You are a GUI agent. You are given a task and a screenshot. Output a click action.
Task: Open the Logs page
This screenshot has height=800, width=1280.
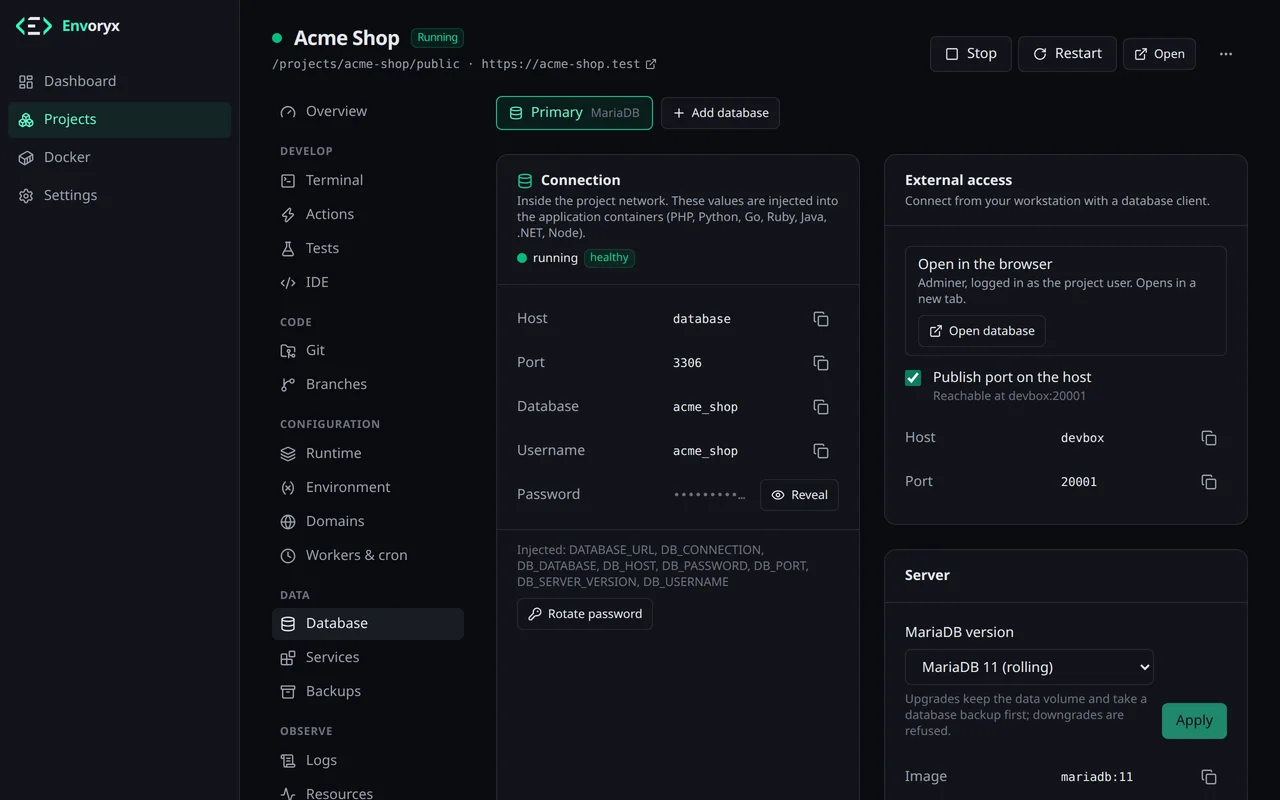[368, 761]
